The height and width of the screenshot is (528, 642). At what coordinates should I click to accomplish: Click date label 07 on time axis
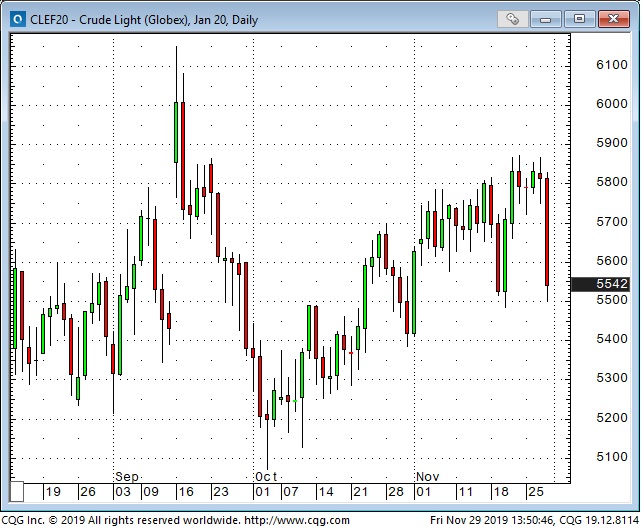pyautogui.click(x=291, y=492)
